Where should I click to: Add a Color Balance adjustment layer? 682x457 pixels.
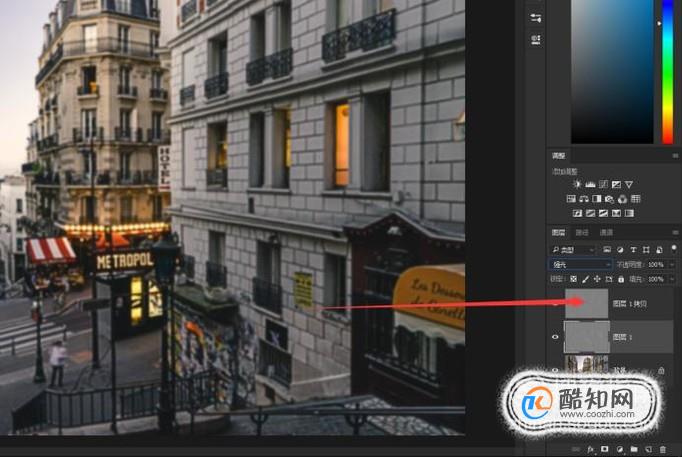(x=584, y=199)
